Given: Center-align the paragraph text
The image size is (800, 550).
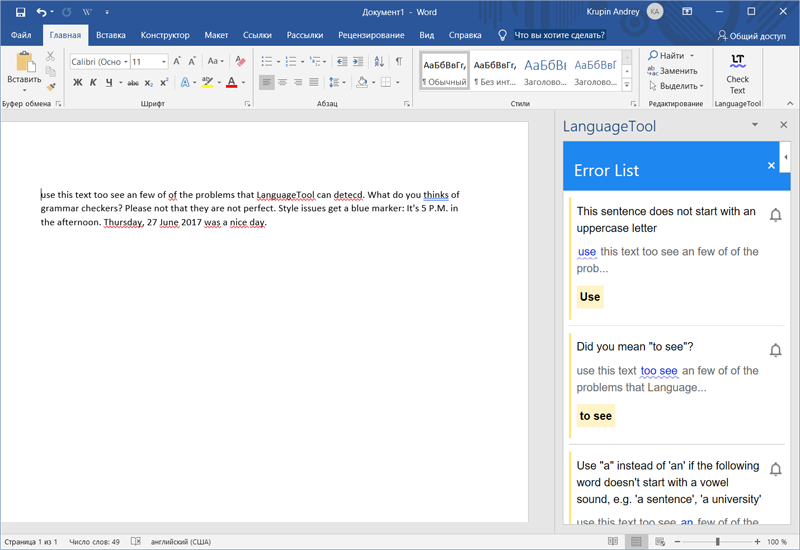Looking at the screenshot, I should pos(282,82).
